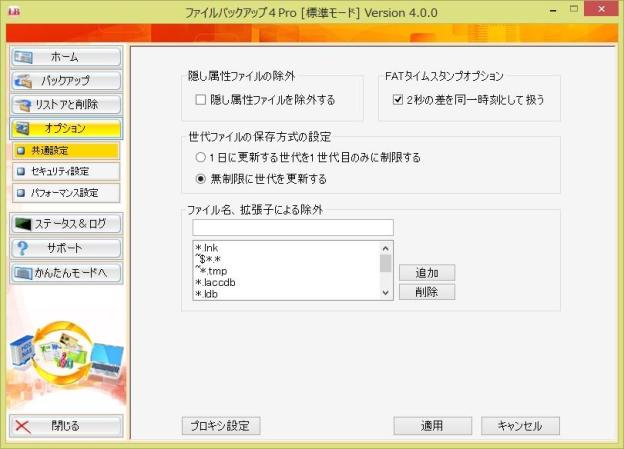Click the 適用 button
The width and height of the screenshot is (624, 449).
point(433,426)
